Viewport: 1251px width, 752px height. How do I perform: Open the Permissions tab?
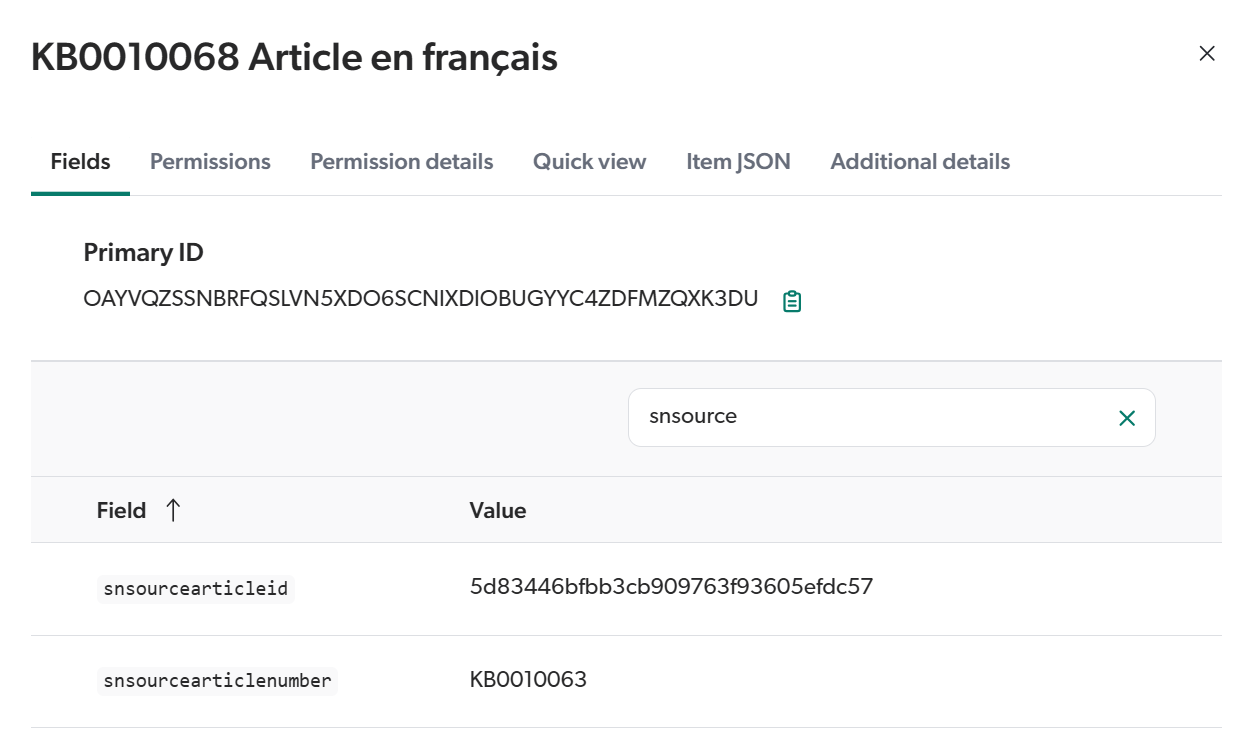[210, 162]
